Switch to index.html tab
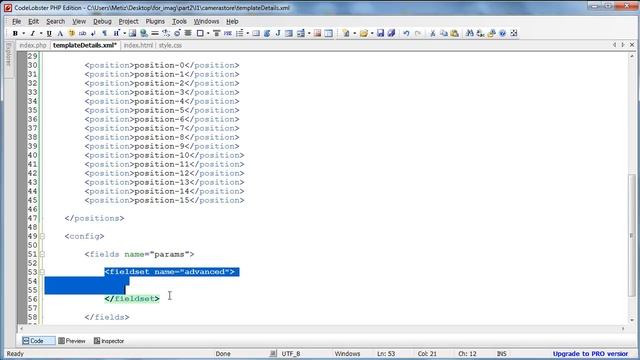The height and width of the screenshot is (360, 640). [x=138, y=45]
